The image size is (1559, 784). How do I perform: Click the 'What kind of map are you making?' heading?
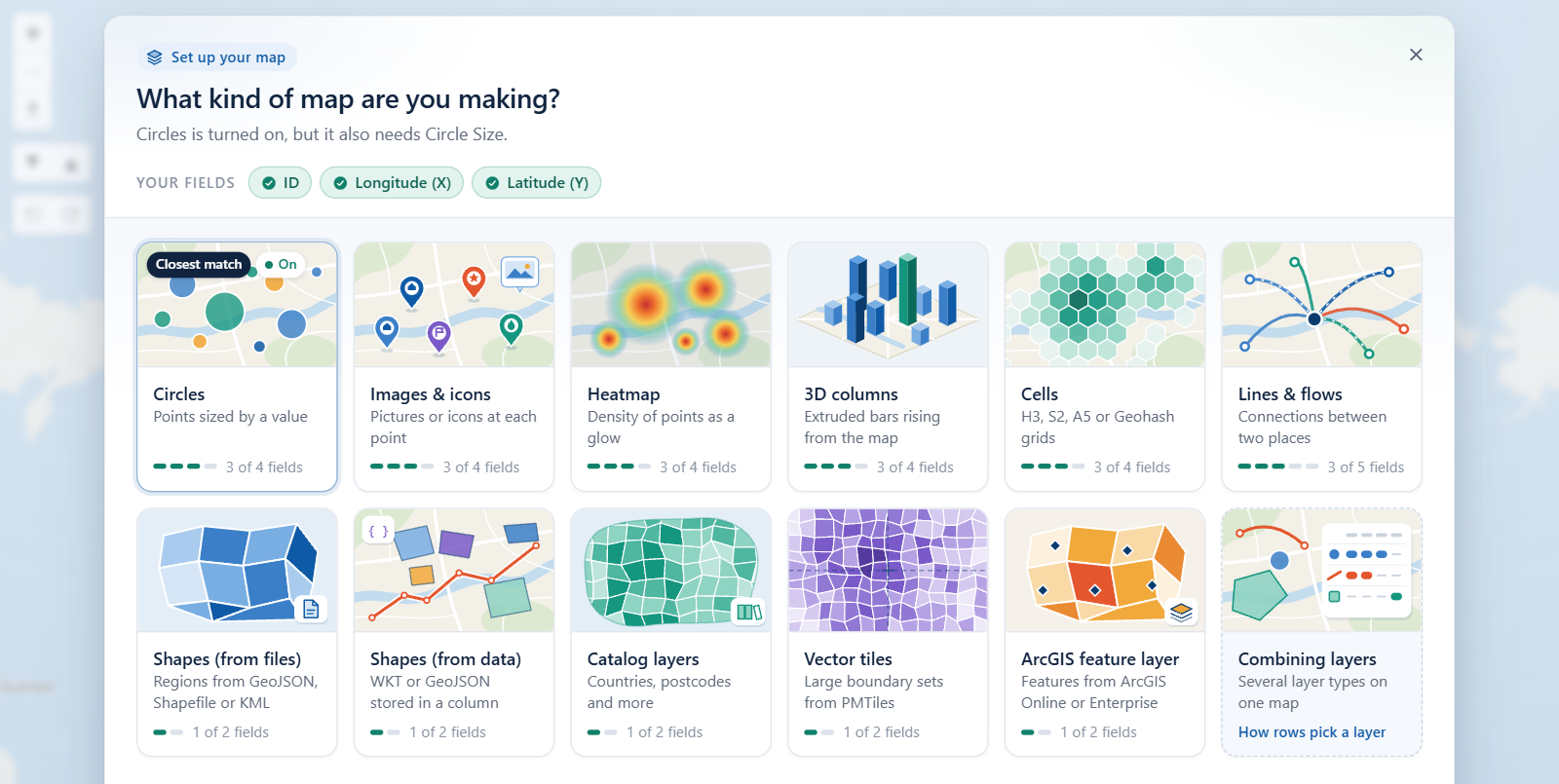348,99
